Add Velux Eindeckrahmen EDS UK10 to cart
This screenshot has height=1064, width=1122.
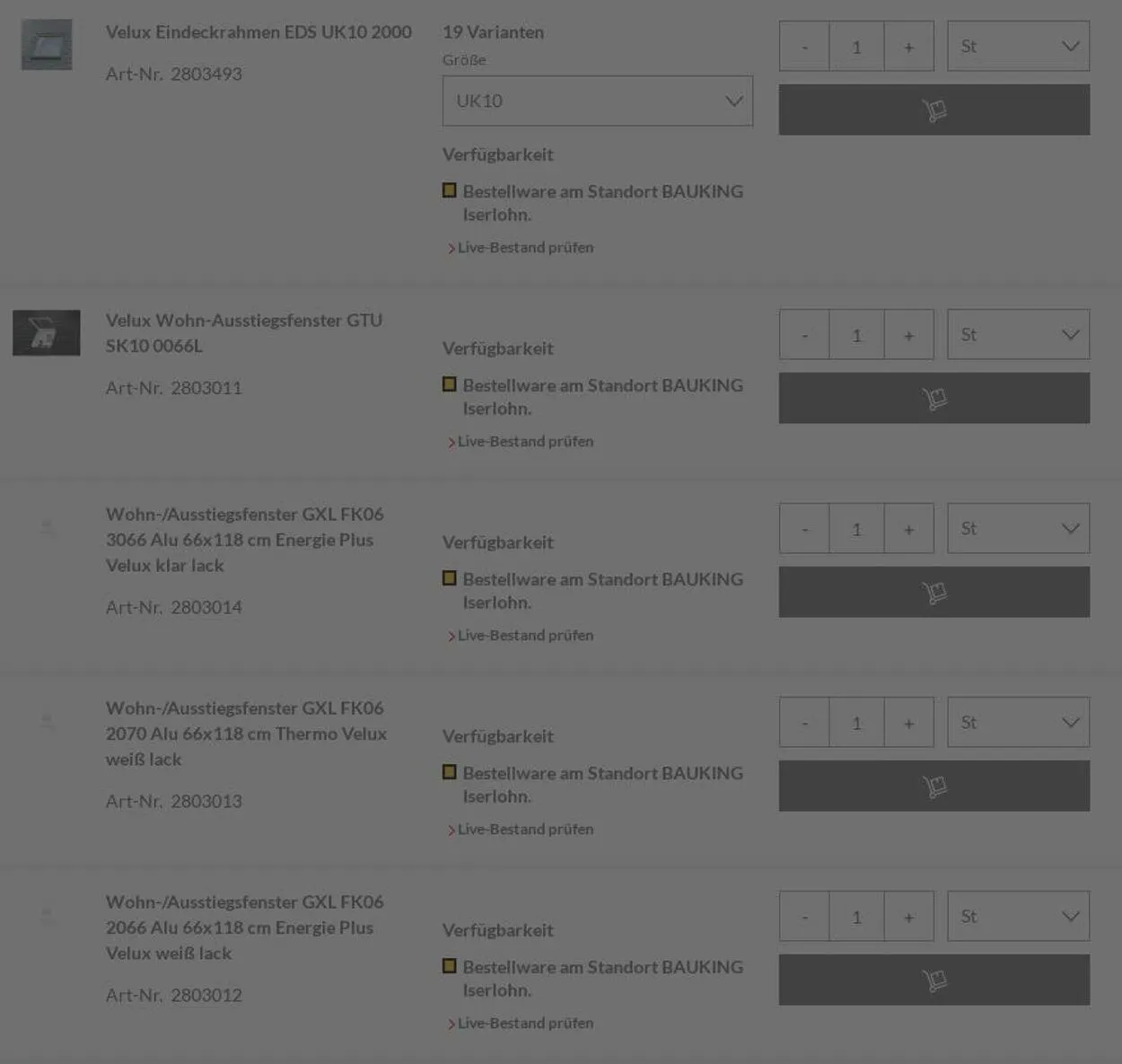[x=934, y=110]
